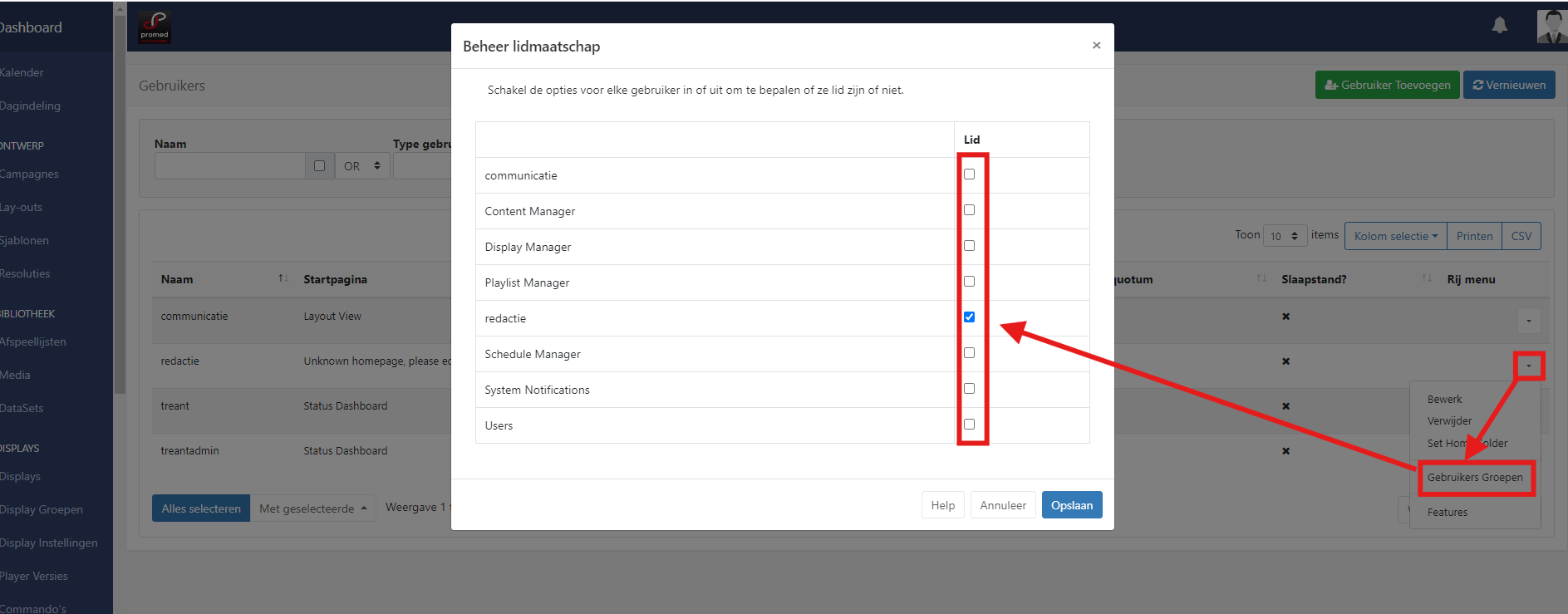This screenshot has height=614, width=1568.
Task: Change the items-per-page selector
Action: [1284, 236]
